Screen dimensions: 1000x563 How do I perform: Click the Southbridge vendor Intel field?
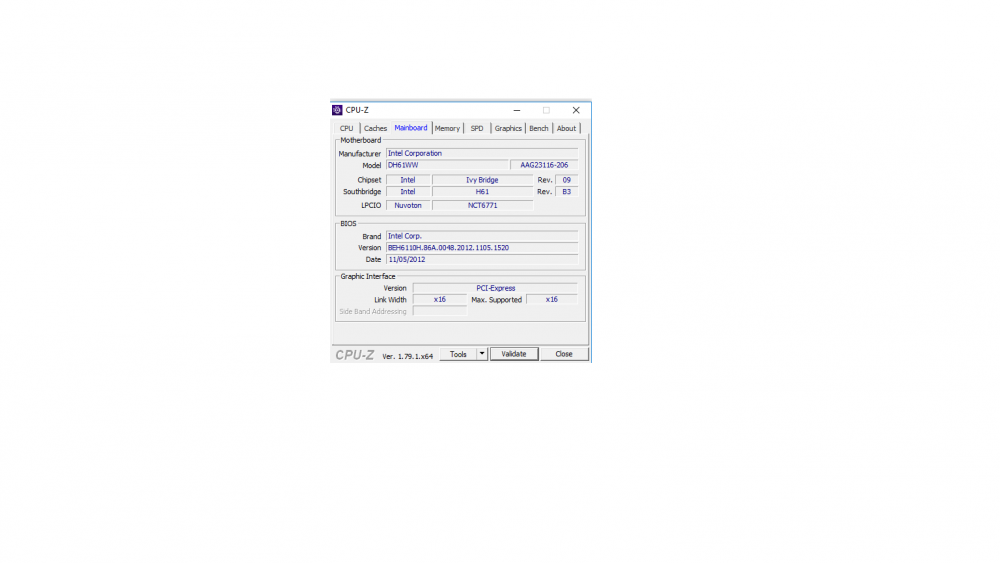pos(408,192)
